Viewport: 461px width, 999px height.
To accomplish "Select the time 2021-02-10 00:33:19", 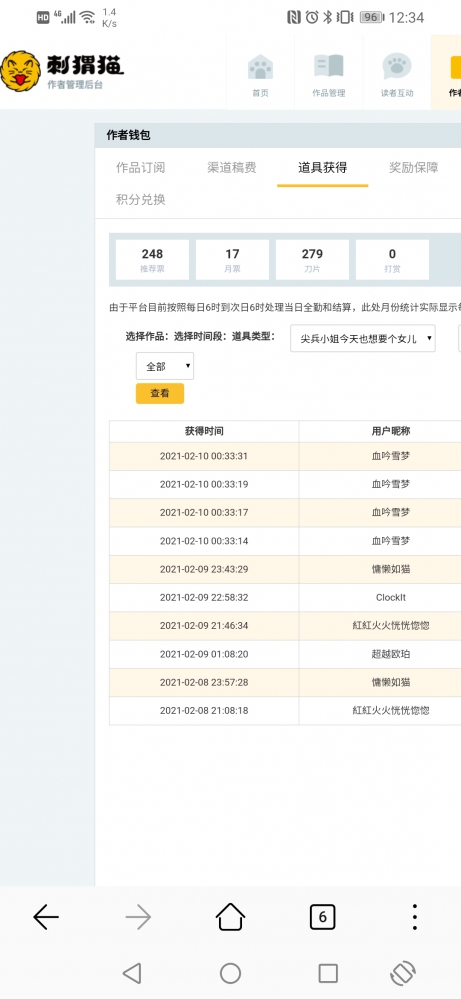I will coord(204,484).
